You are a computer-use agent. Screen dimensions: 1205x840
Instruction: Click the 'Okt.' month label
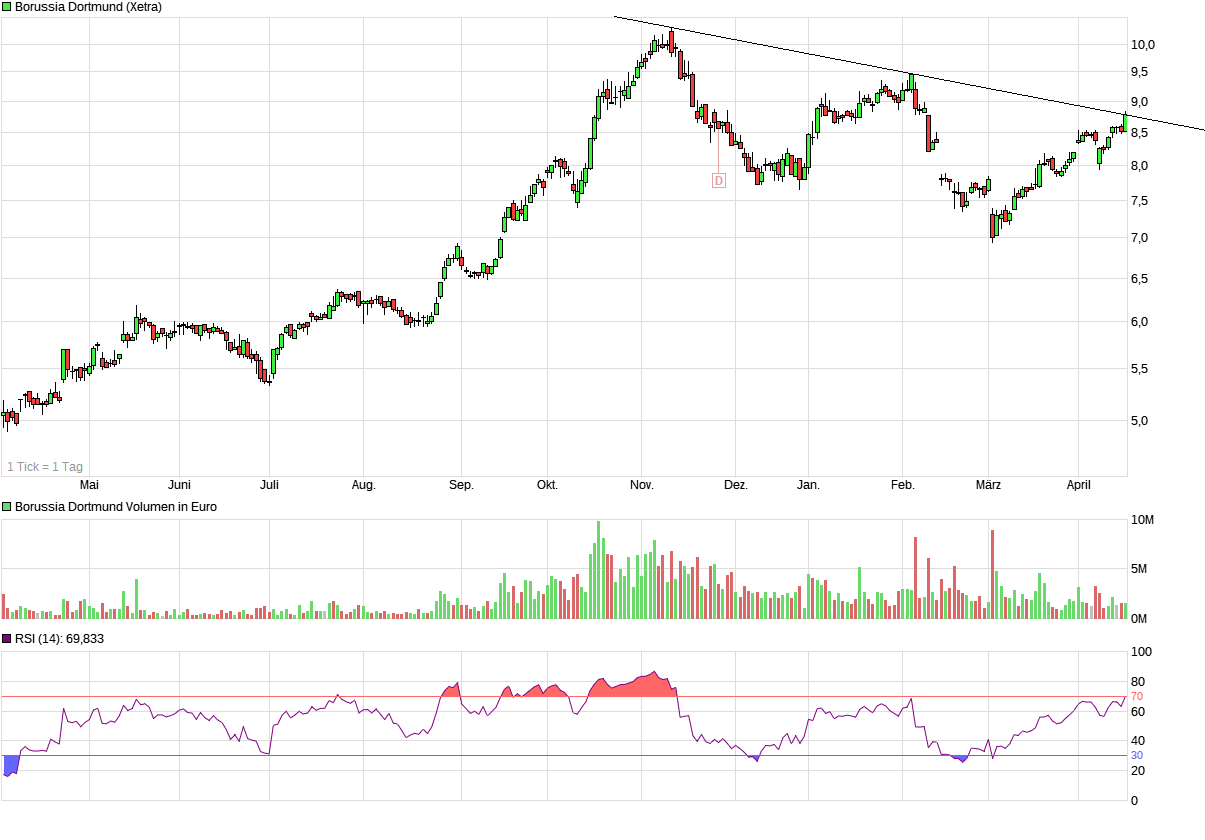(547, 485)
